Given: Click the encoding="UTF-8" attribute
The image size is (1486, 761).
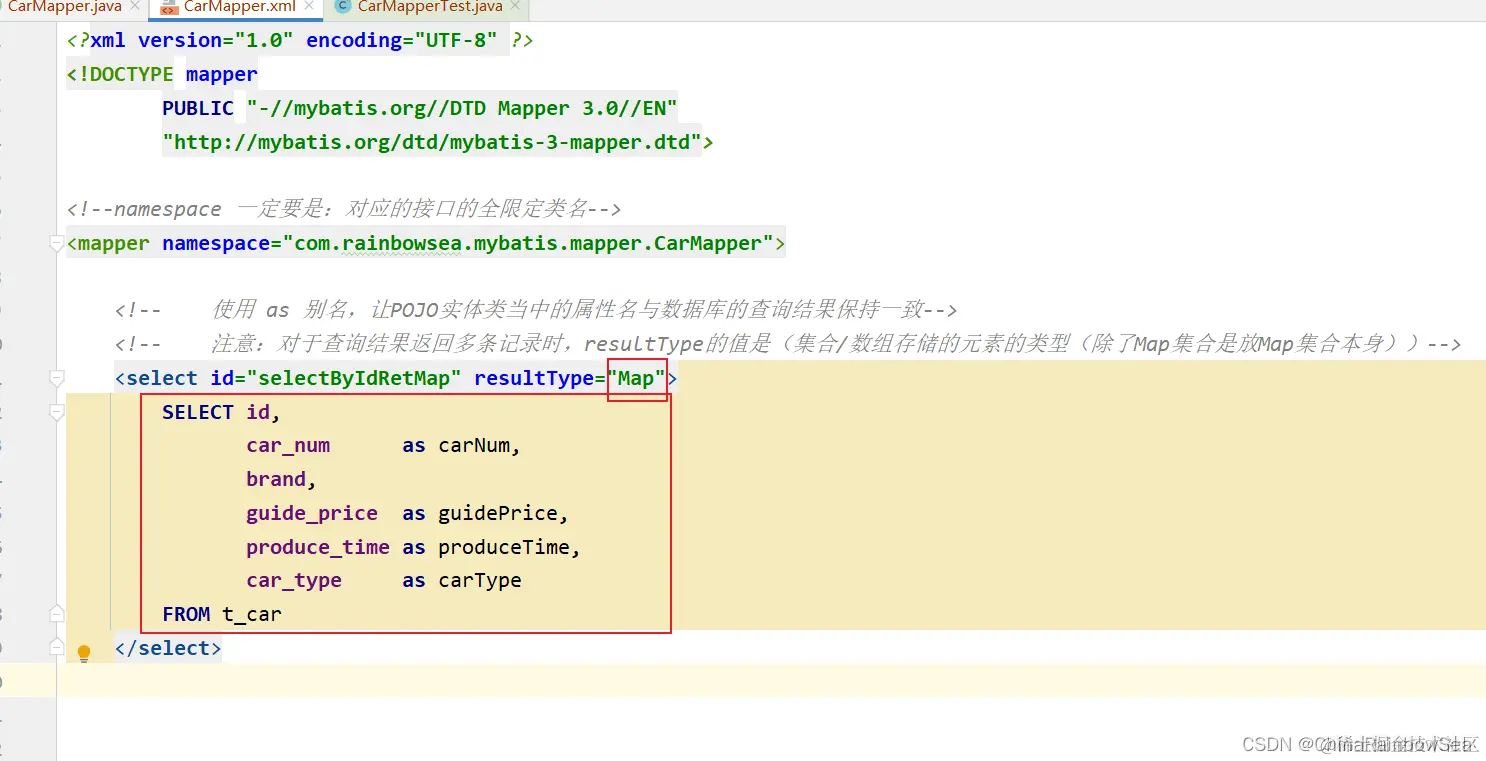Looking at the screenshot, I should (x=403, y=40).
